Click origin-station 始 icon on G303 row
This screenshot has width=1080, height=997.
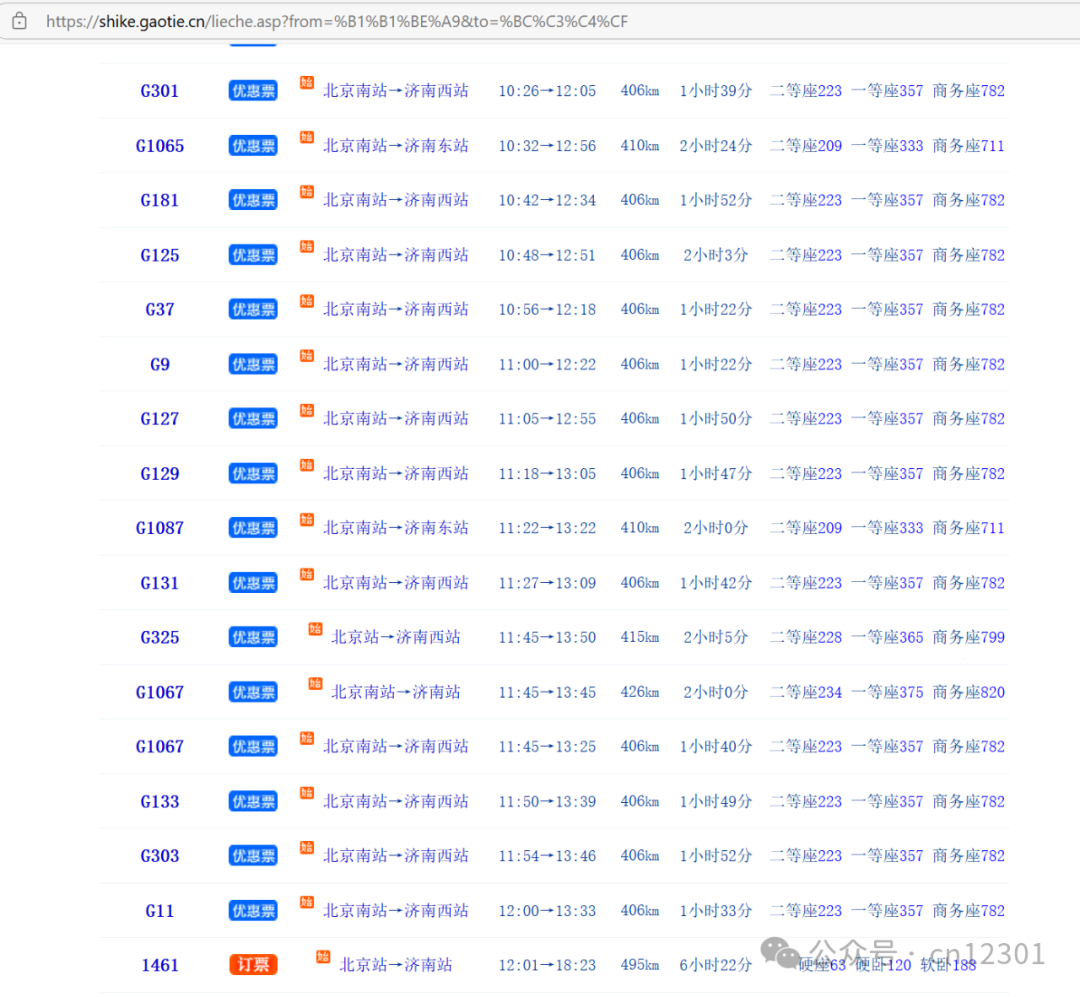click(x=307, y=847)
